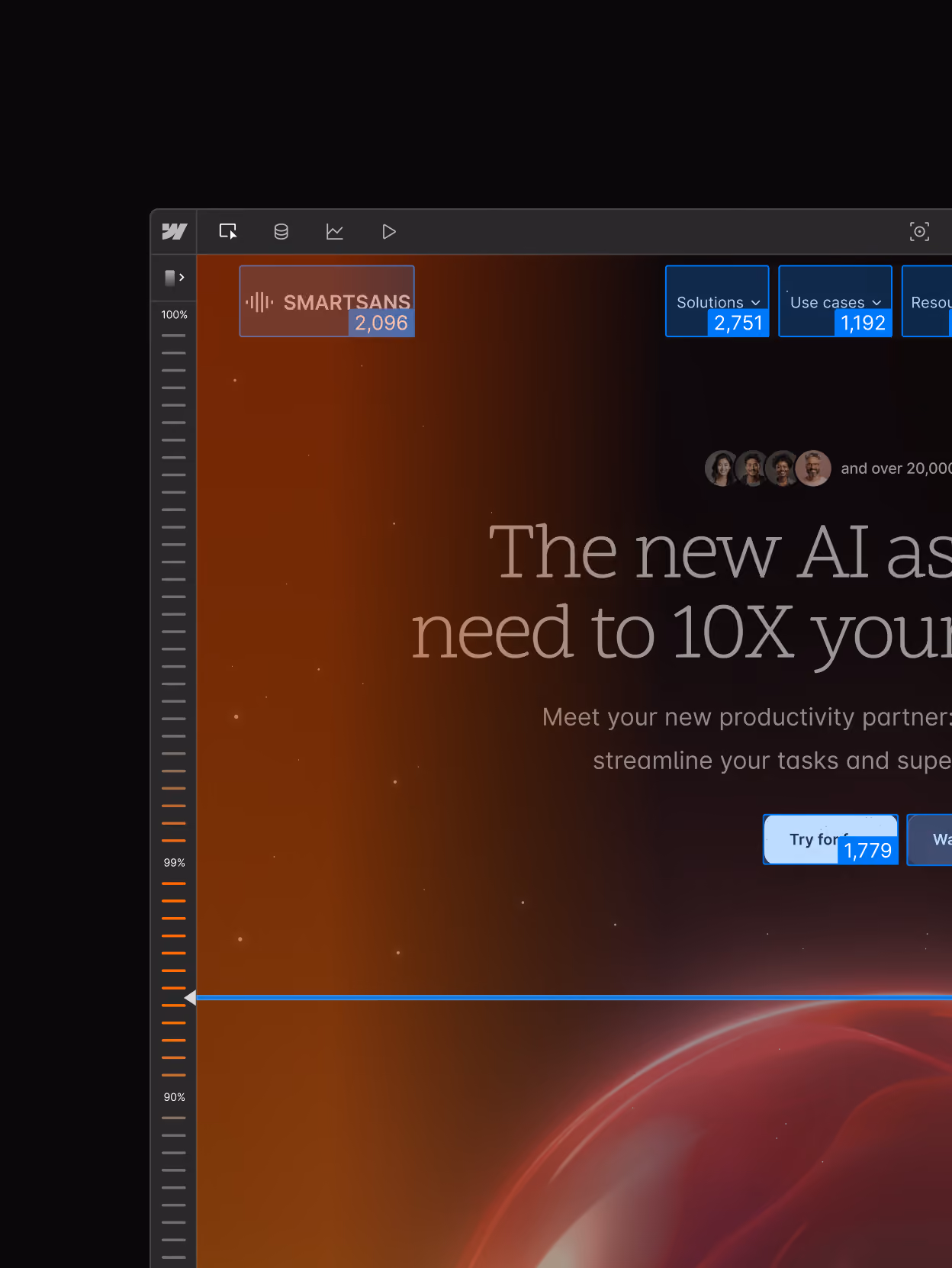Click the 99% scroll depth marker
This screenshot has height=1268, width=952.
click(174, 862)
